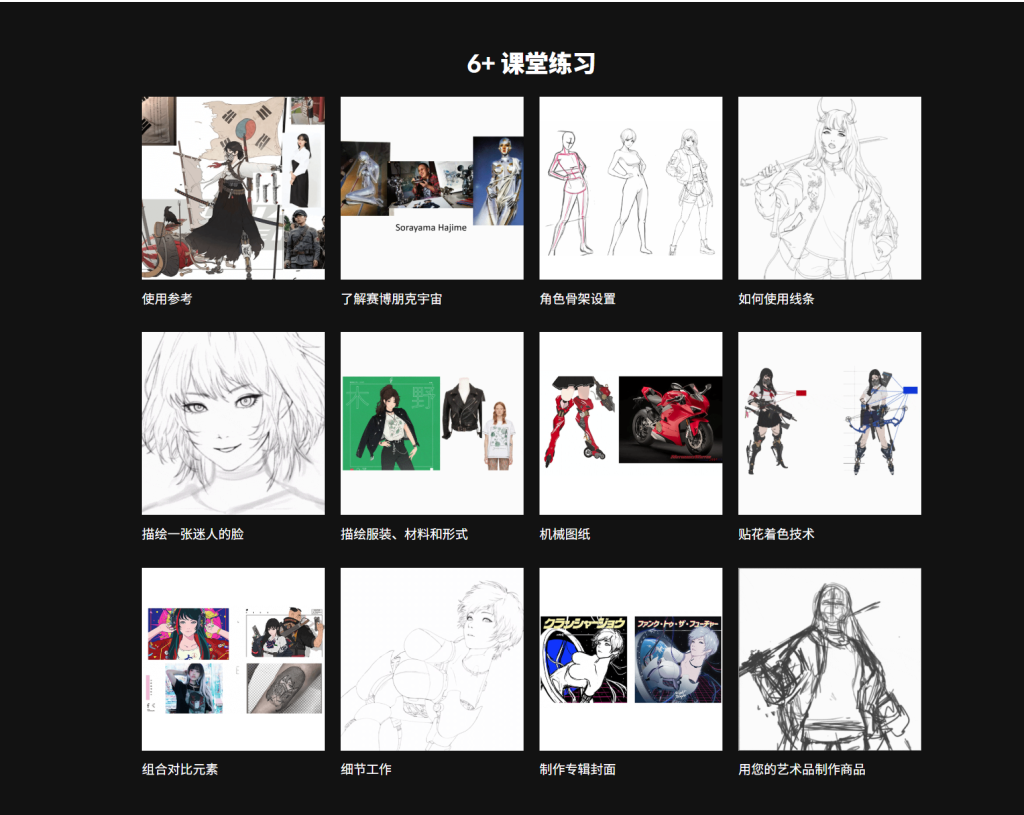Viewport: 1024px width, 815px height.
Task: Open the 用您的艺术品制作商品 exercise thumbnail
Action: [829, 659]
